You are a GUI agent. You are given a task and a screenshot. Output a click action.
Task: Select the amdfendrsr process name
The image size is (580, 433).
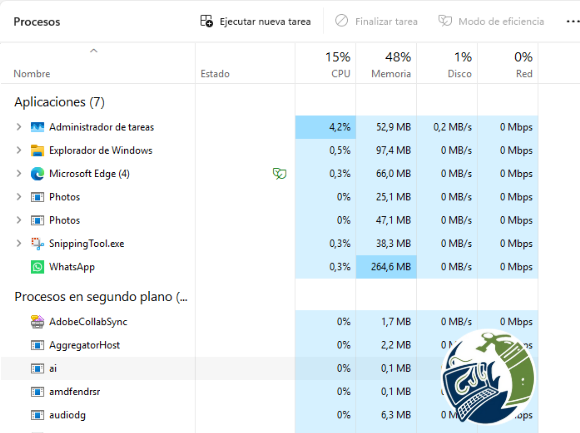[74, 392]
